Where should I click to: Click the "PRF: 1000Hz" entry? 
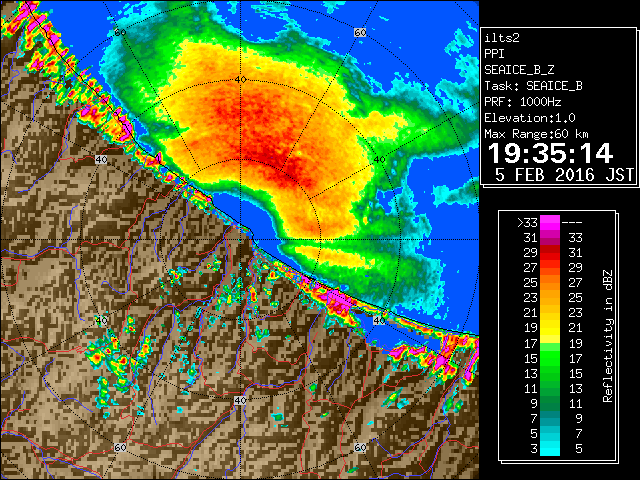[x=522, y=102]
